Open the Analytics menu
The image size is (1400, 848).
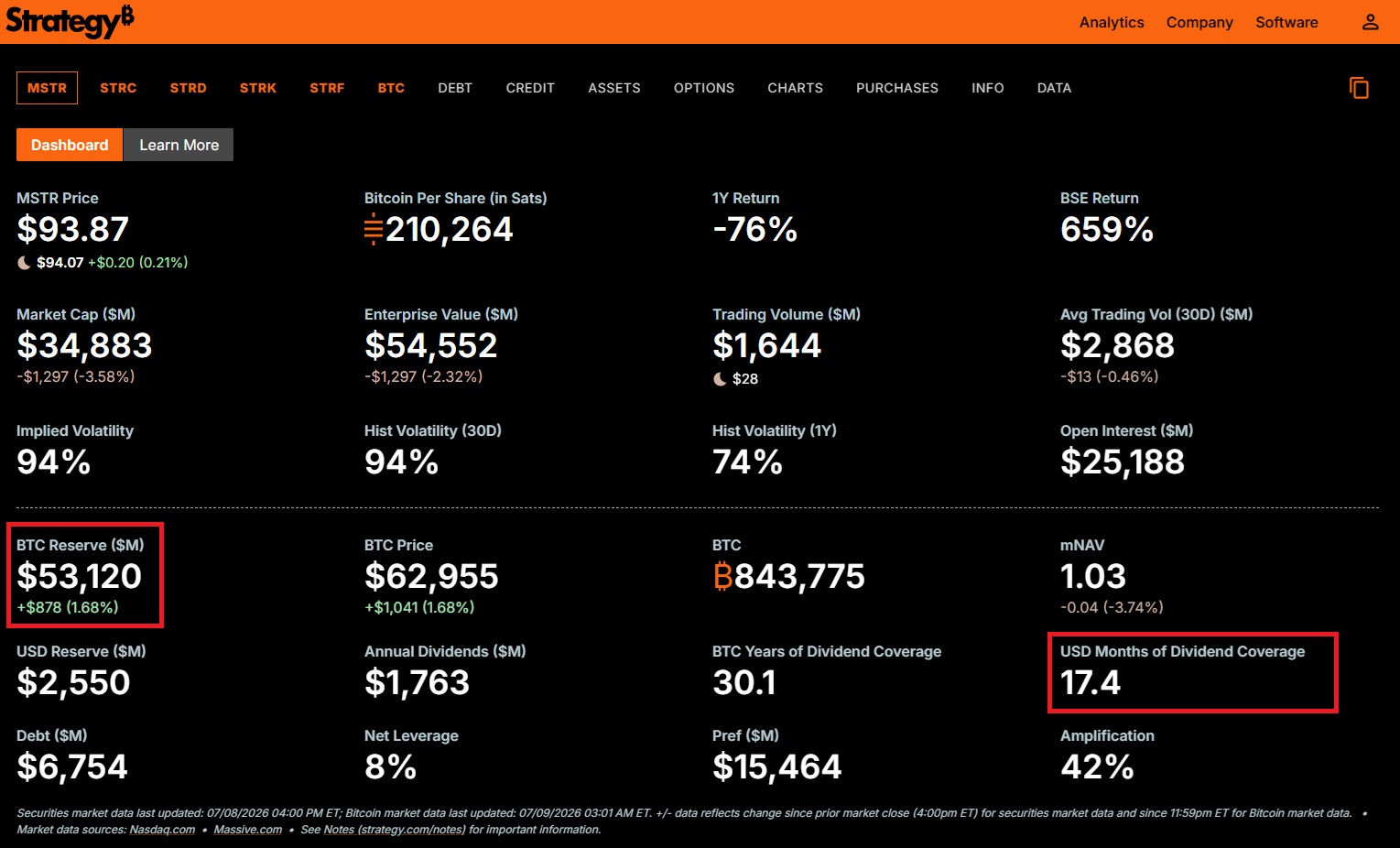[1112, 22]
